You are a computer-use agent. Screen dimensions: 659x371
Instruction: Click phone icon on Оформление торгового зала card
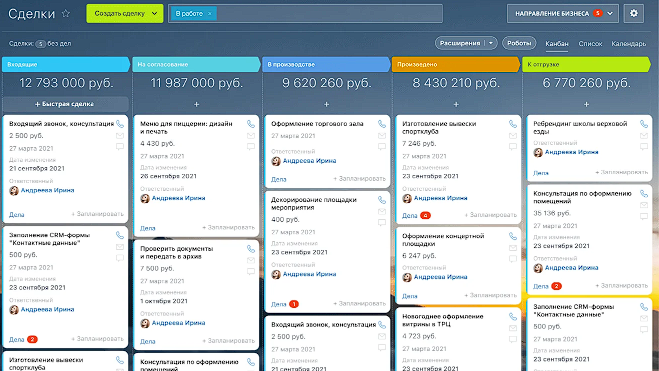coord(382,124)
